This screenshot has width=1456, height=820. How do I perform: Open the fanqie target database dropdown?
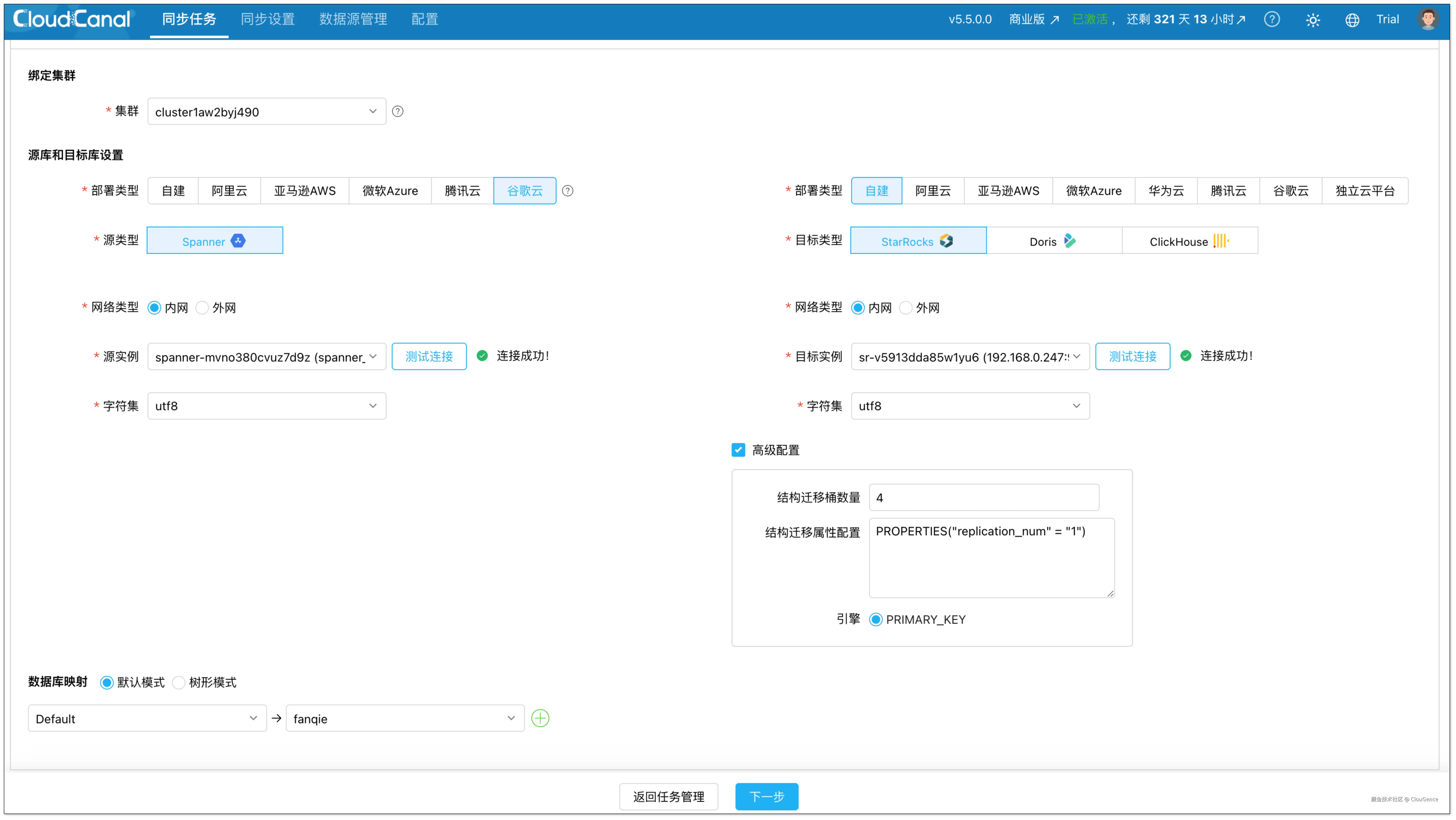pyautogui.click(x=405, y=718)
